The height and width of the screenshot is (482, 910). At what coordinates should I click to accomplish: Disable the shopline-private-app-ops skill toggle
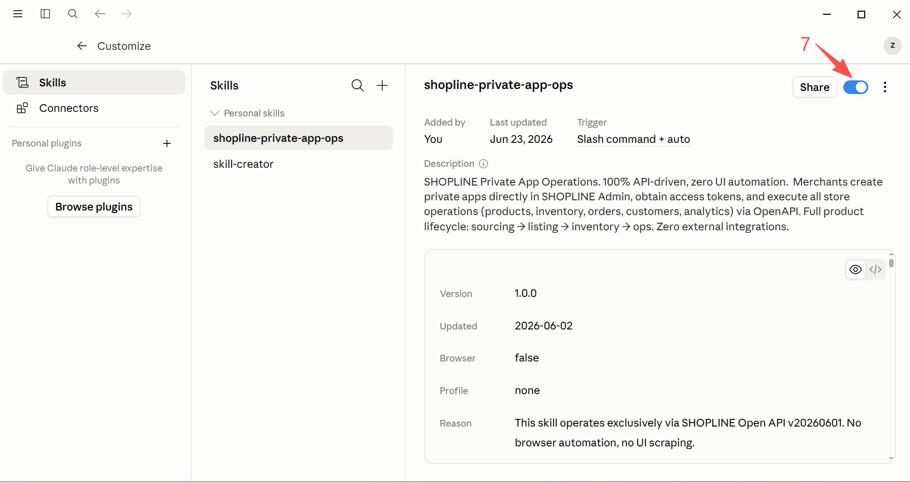click(855, 87)
